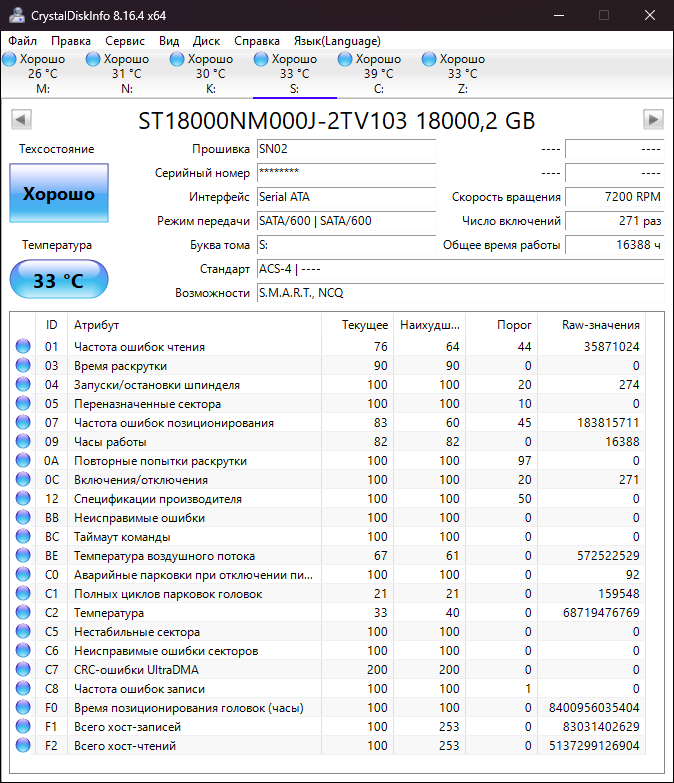Image resolution: width=674 pixels, height=783 pixels.
Task: Select the Частота ошибок чтения attribute name
Action: coord(139,347)
